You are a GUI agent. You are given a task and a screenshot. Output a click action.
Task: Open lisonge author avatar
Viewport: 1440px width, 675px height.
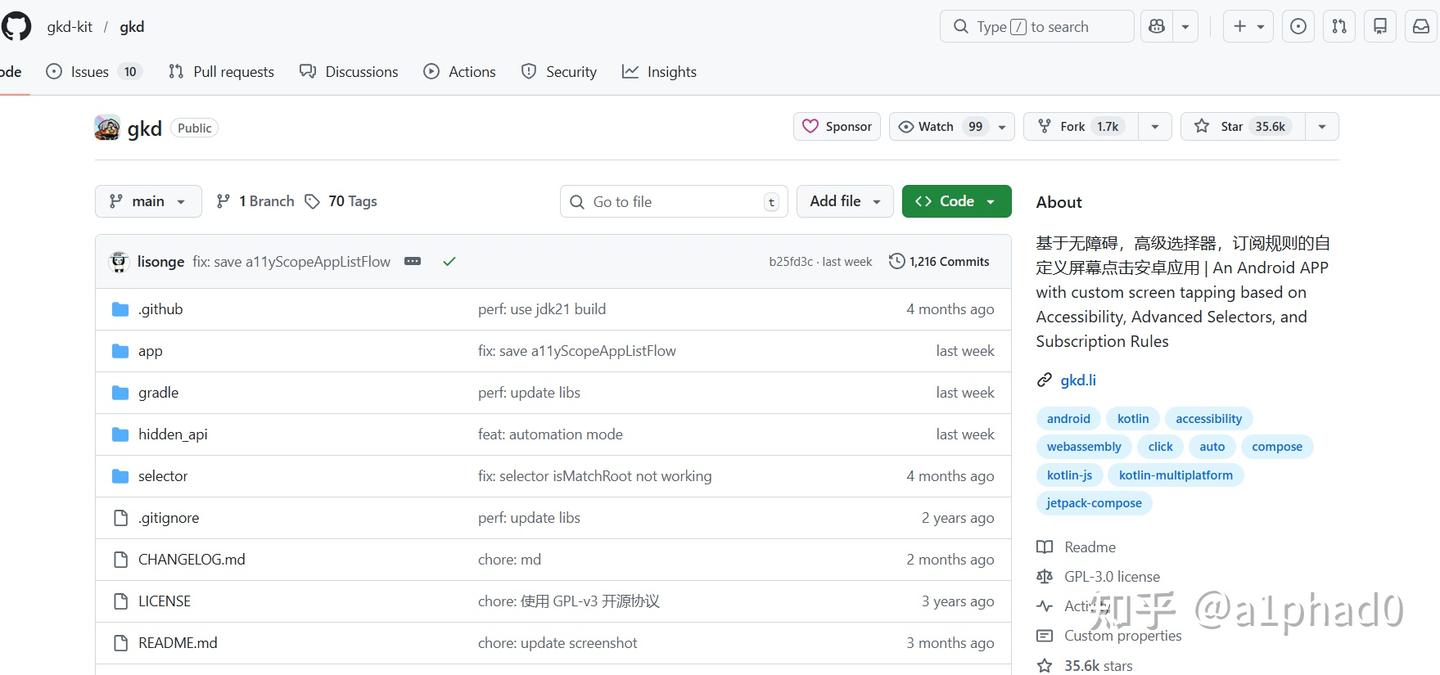click(x=119, y=261)
